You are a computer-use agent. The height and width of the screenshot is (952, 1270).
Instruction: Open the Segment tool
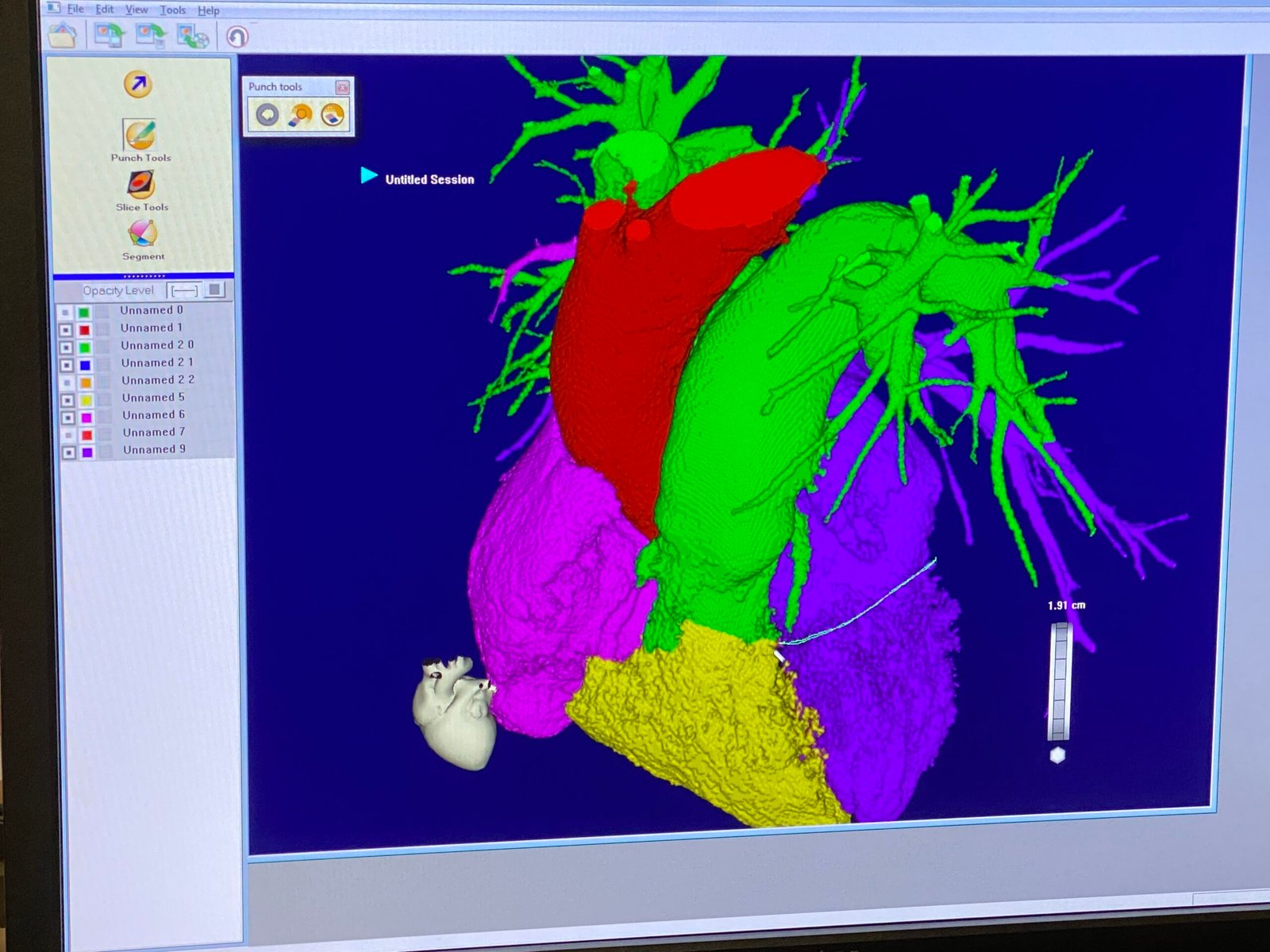pos(142,233)
